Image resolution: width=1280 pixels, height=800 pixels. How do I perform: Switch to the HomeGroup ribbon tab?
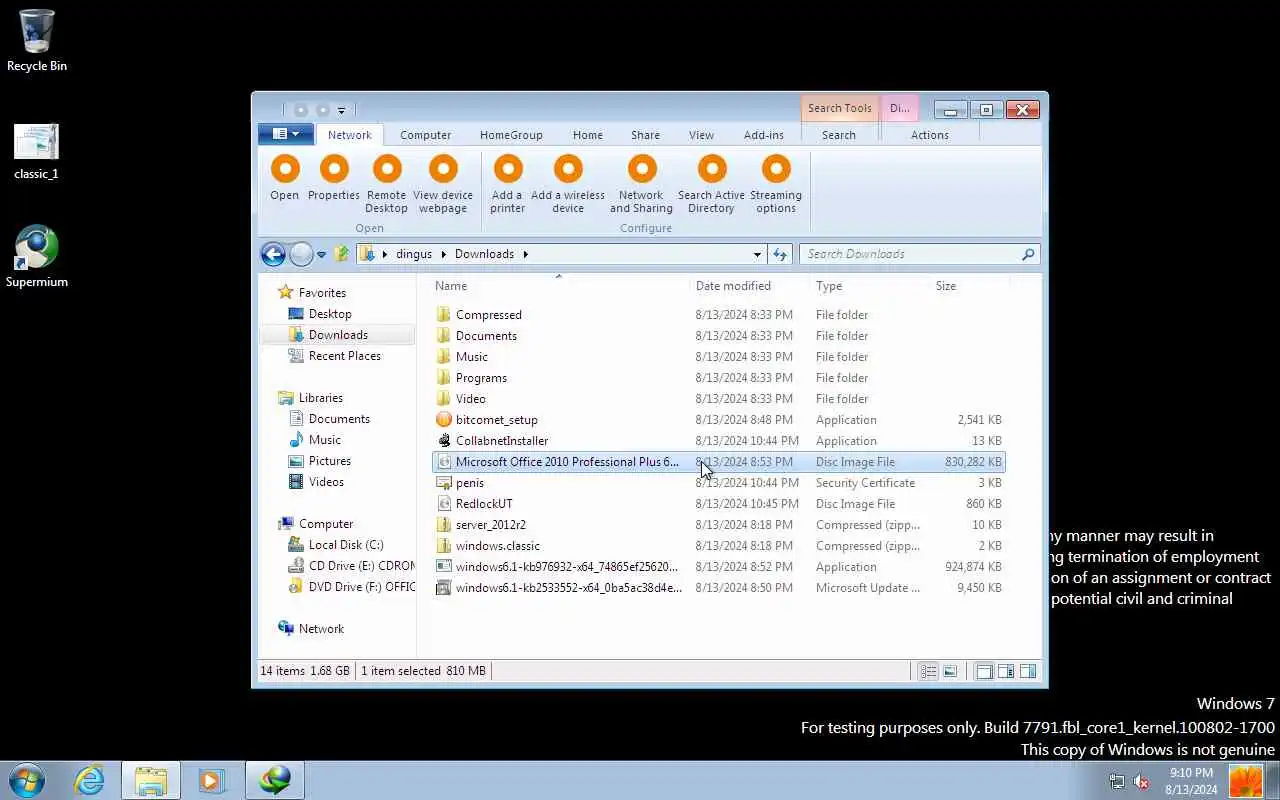511,135
